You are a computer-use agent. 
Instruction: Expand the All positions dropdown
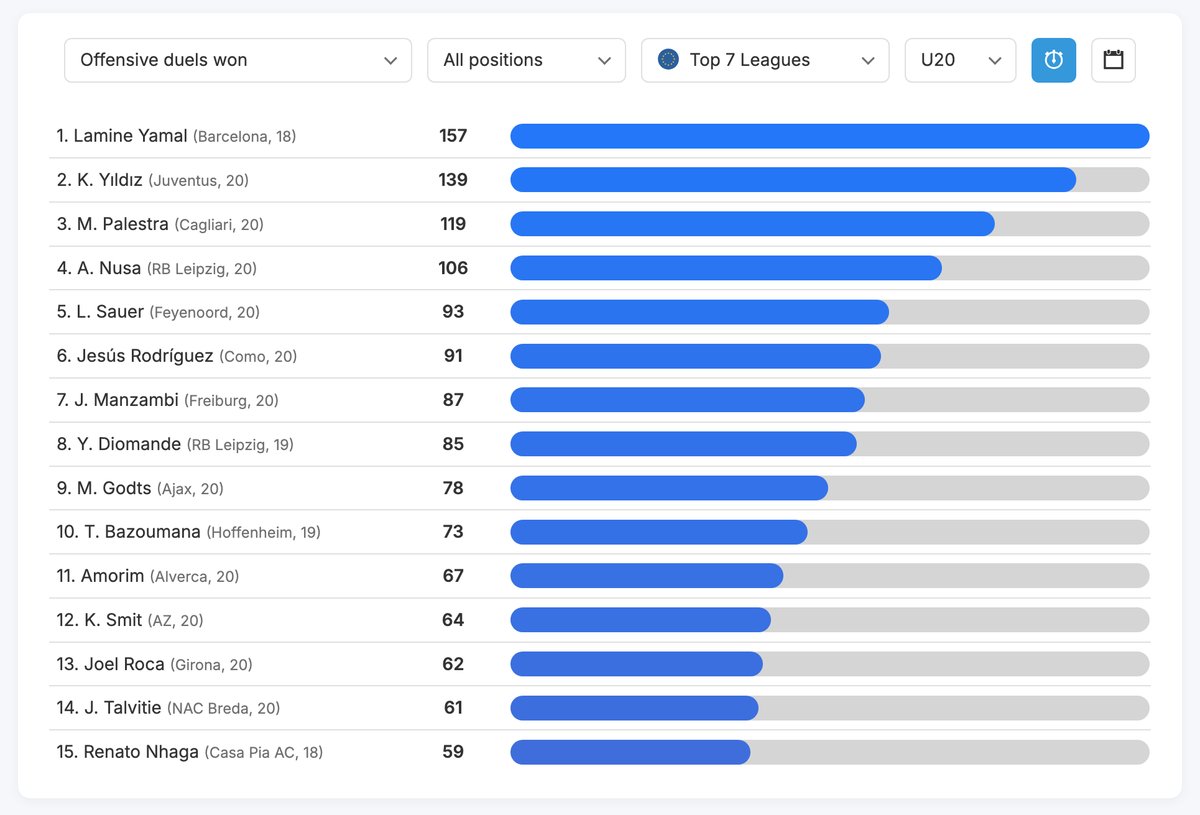click(526, 60)
